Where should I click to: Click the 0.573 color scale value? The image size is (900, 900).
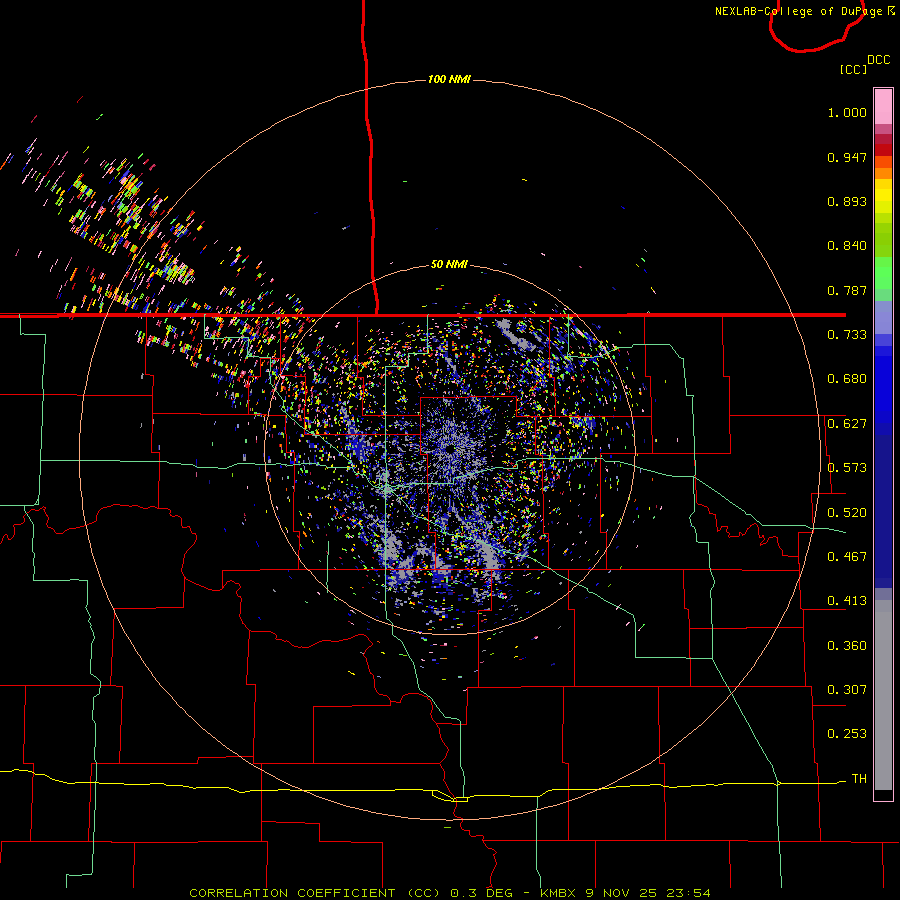pyautogui.click(x=847, y=468)
